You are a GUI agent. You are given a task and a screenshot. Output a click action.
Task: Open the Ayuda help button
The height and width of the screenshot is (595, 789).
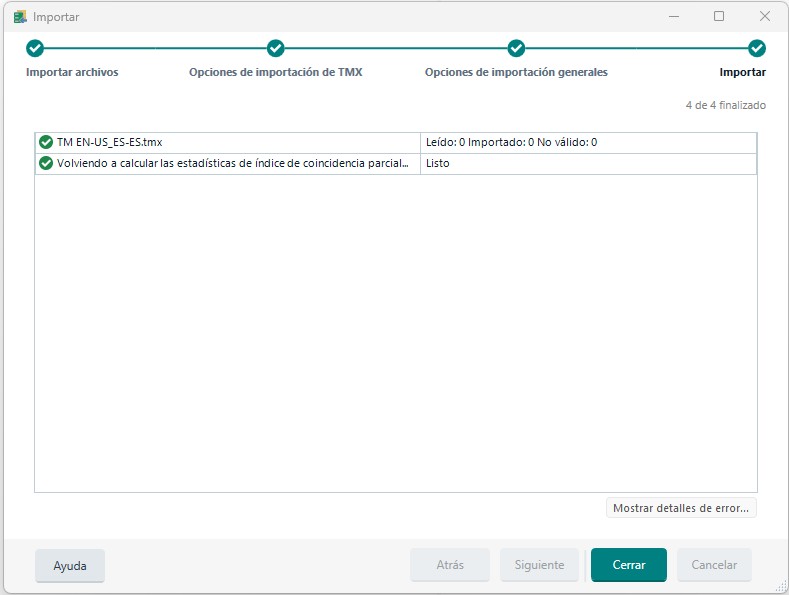point(70,566)
